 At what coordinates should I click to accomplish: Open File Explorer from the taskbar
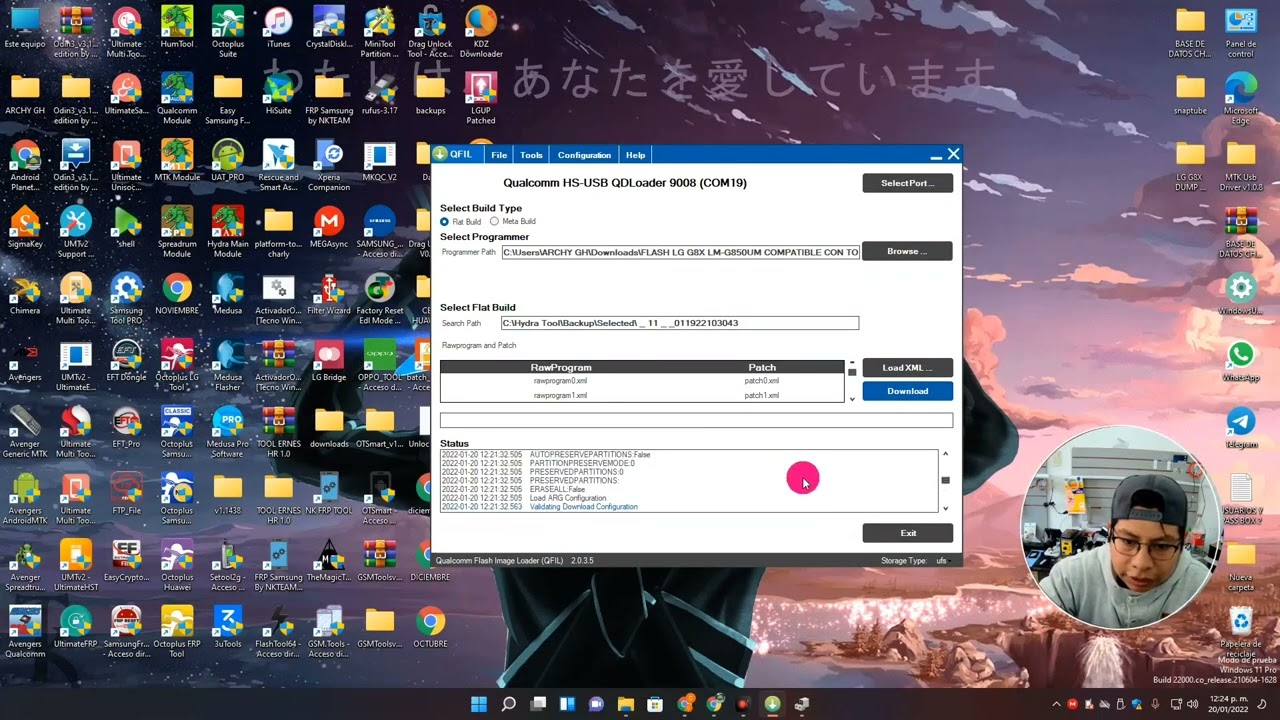point(626,704)
